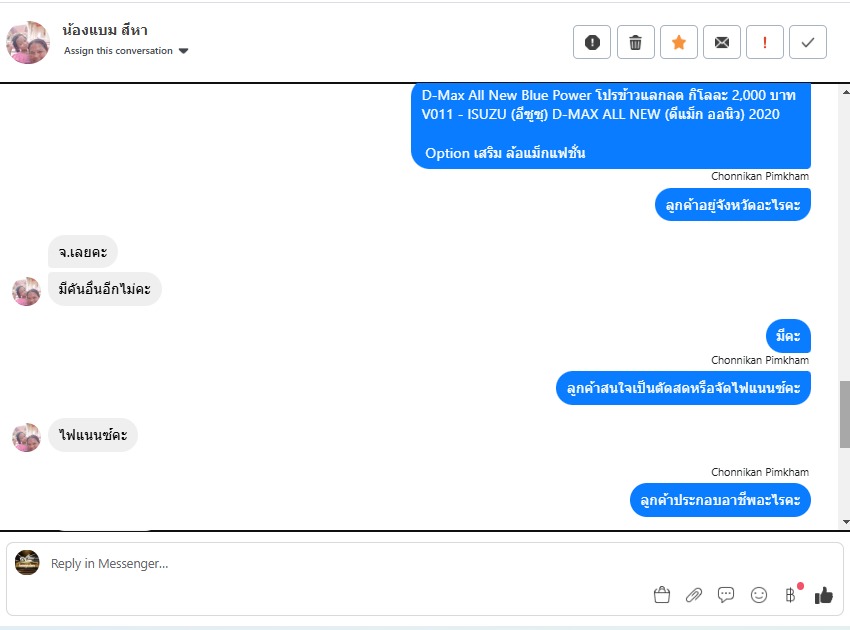Click the scrollbar down arrow
850x630 pixels.
846,522
